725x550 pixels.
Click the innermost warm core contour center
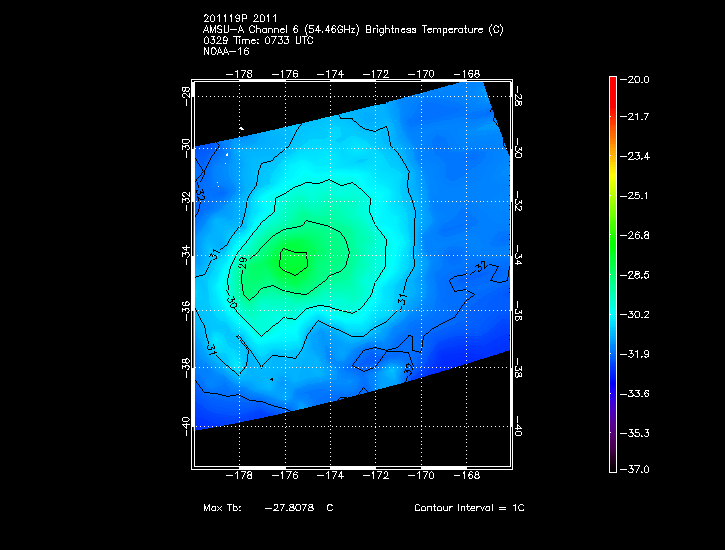[293, 261]
